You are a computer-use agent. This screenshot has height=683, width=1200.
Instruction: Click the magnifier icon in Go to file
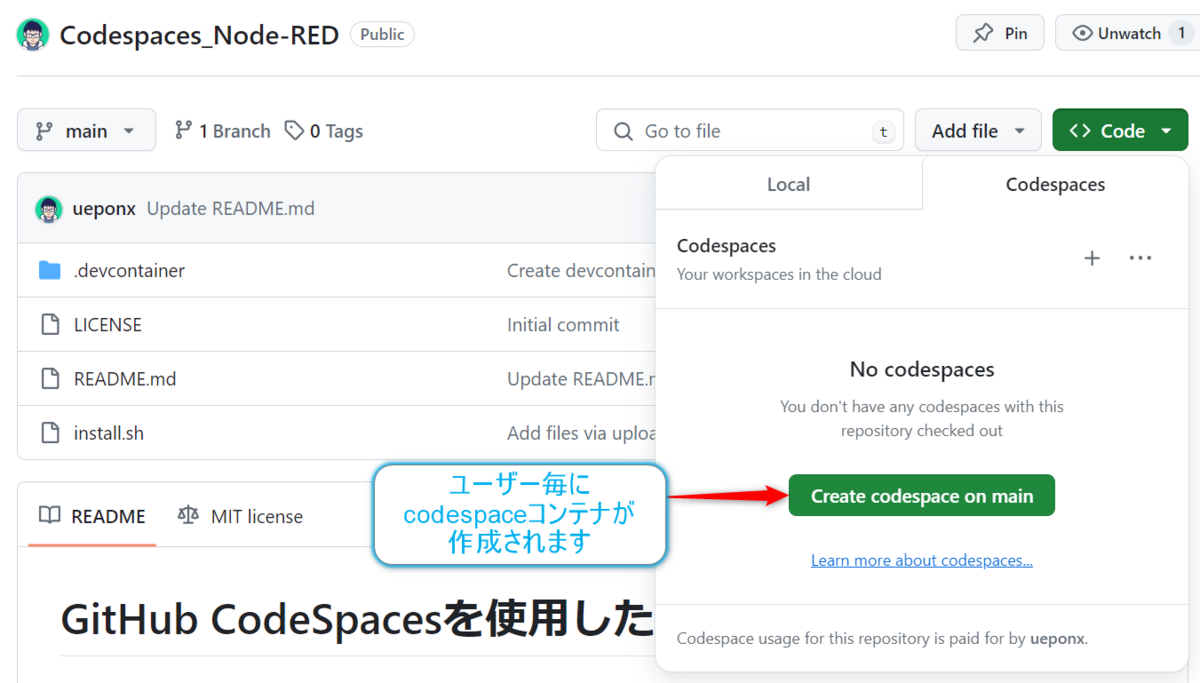(x=623, y=131)
